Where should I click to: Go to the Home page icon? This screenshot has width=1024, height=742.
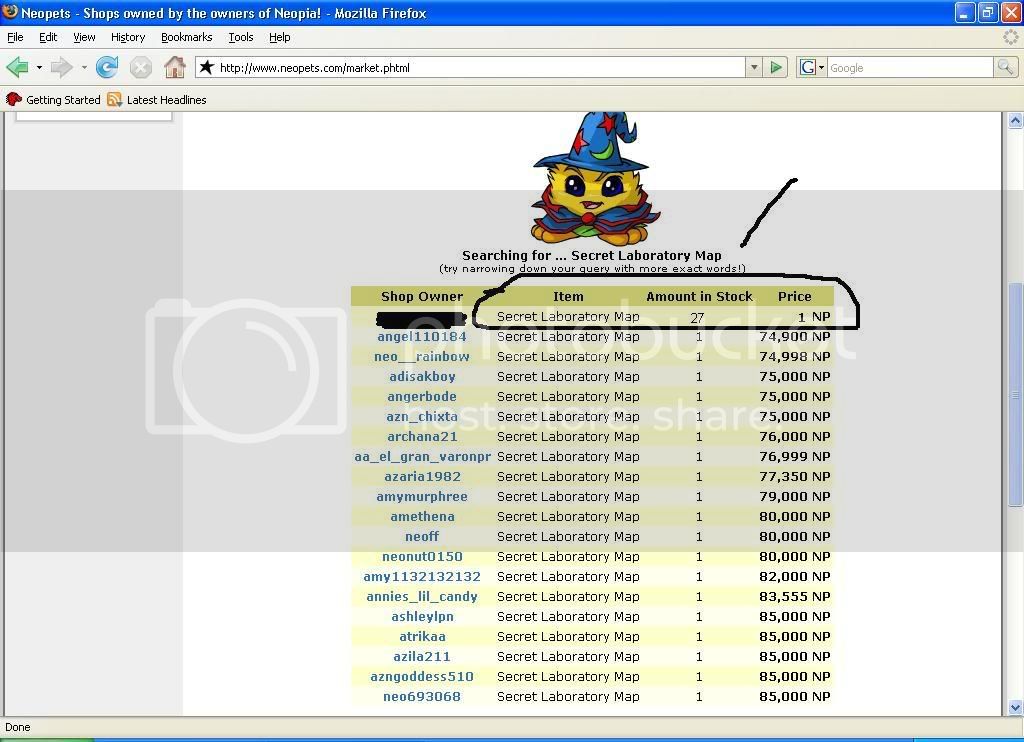pos(175,68)
